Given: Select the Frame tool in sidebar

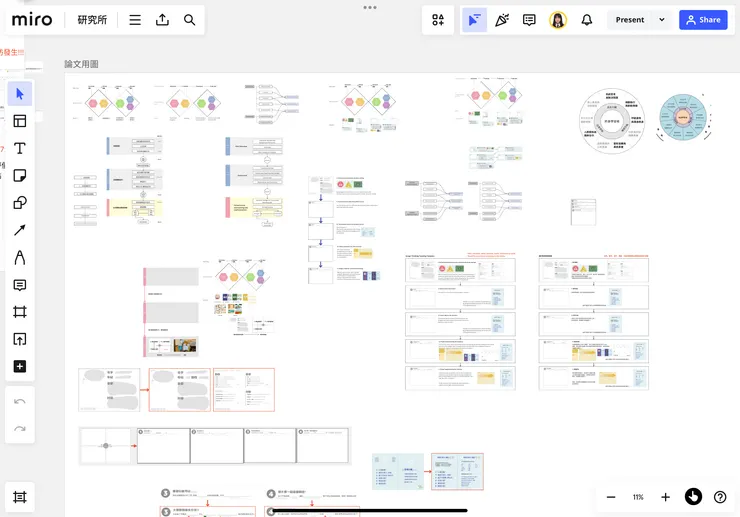Looking at the screenshot, I should coord(20,312).
